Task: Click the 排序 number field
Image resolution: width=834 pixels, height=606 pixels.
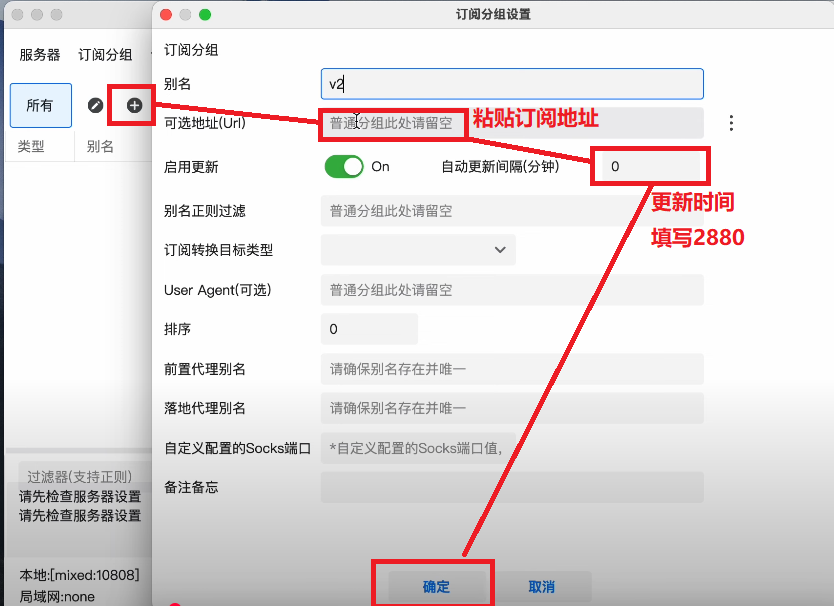Action: point(369,329)
